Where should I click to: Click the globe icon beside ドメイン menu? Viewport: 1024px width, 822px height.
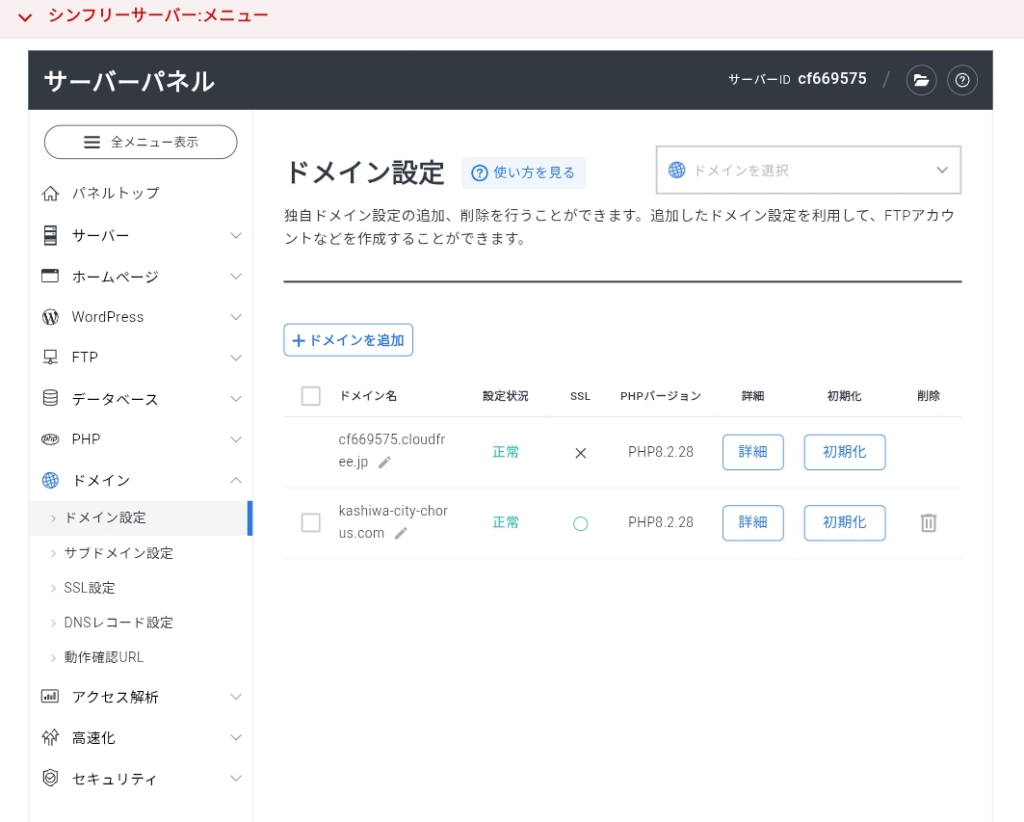[50, 481]
